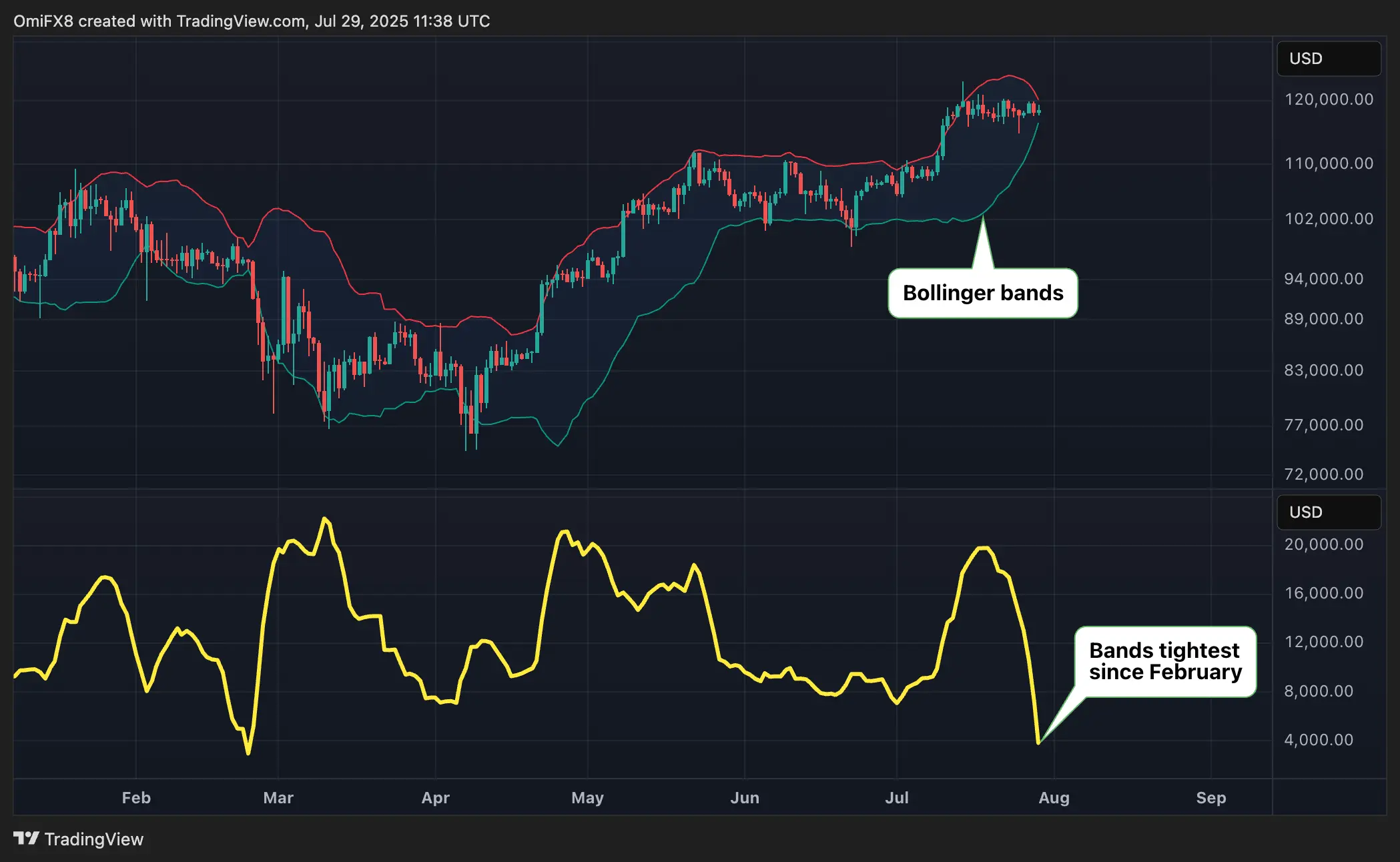Image resolution: width=1400 pixels, height=862 pixels.
Task: Click the 72,000.00 price label
Action: click(x=1324, y=474)
